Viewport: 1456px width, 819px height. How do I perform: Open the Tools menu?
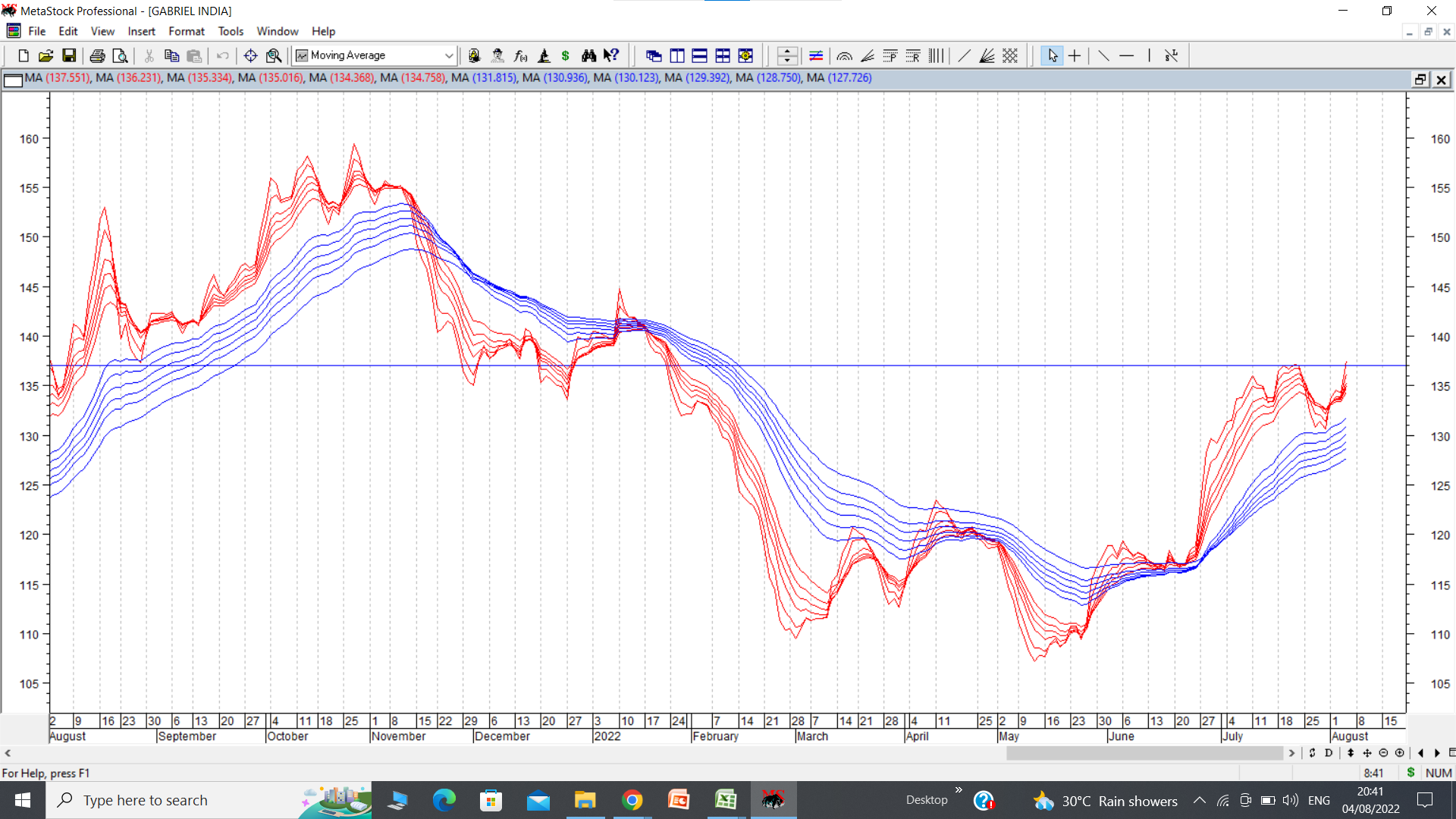point(231,31)
